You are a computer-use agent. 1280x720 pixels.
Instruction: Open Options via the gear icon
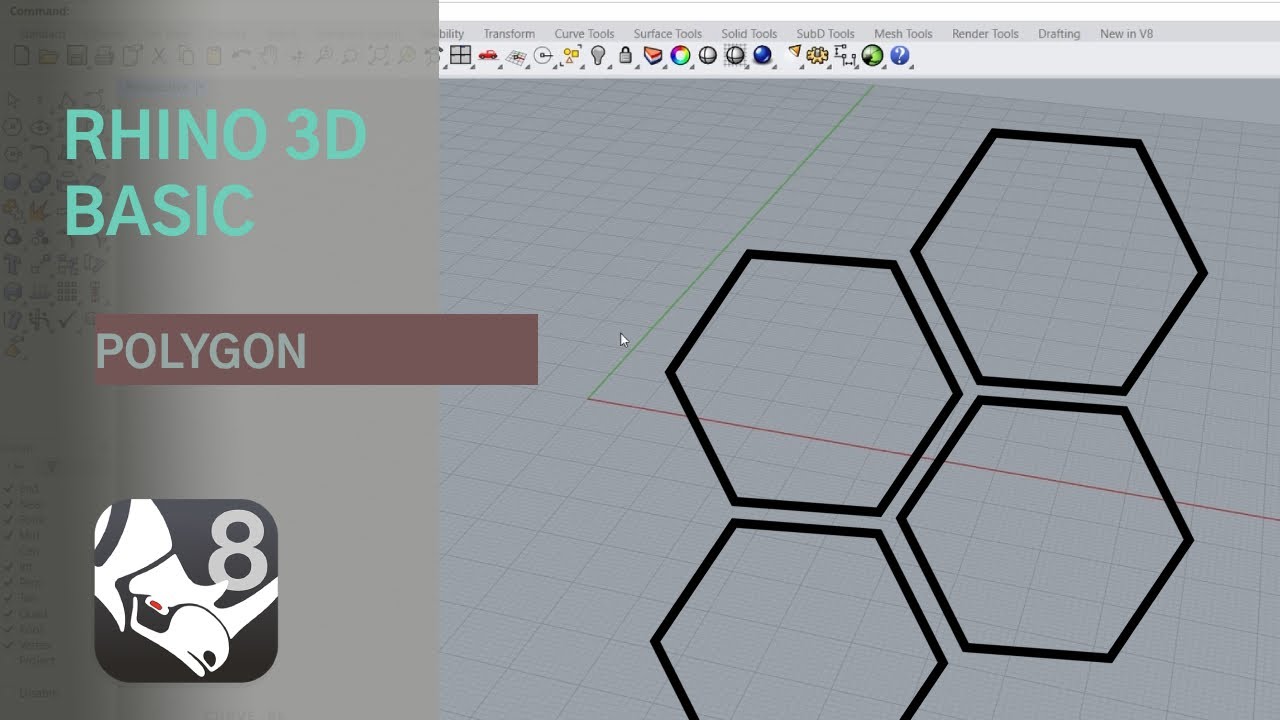click(818, 56)
